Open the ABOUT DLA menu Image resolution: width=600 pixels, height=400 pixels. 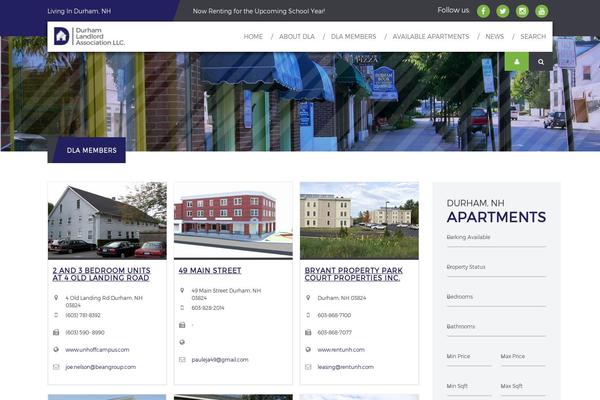point(297,36)
